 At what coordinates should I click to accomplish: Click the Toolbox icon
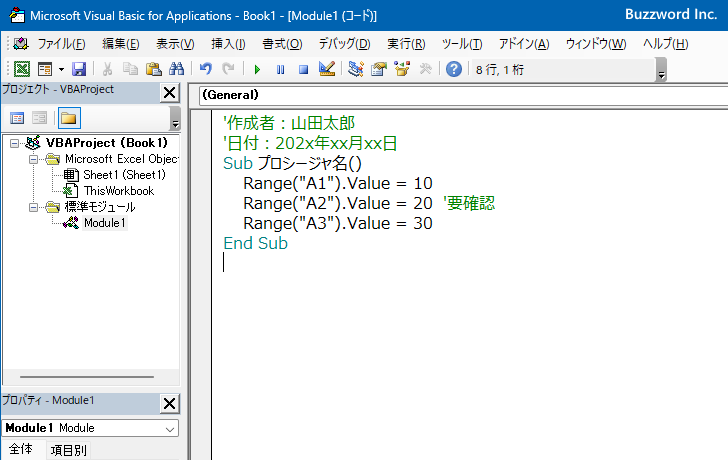pyautogui.click(x=425, y=69)
